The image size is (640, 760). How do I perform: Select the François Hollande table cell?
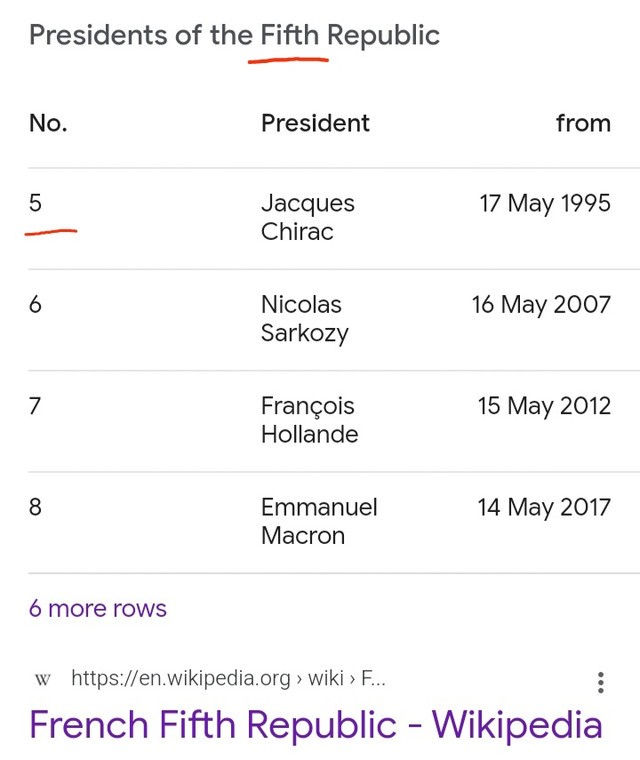point(309,420)
